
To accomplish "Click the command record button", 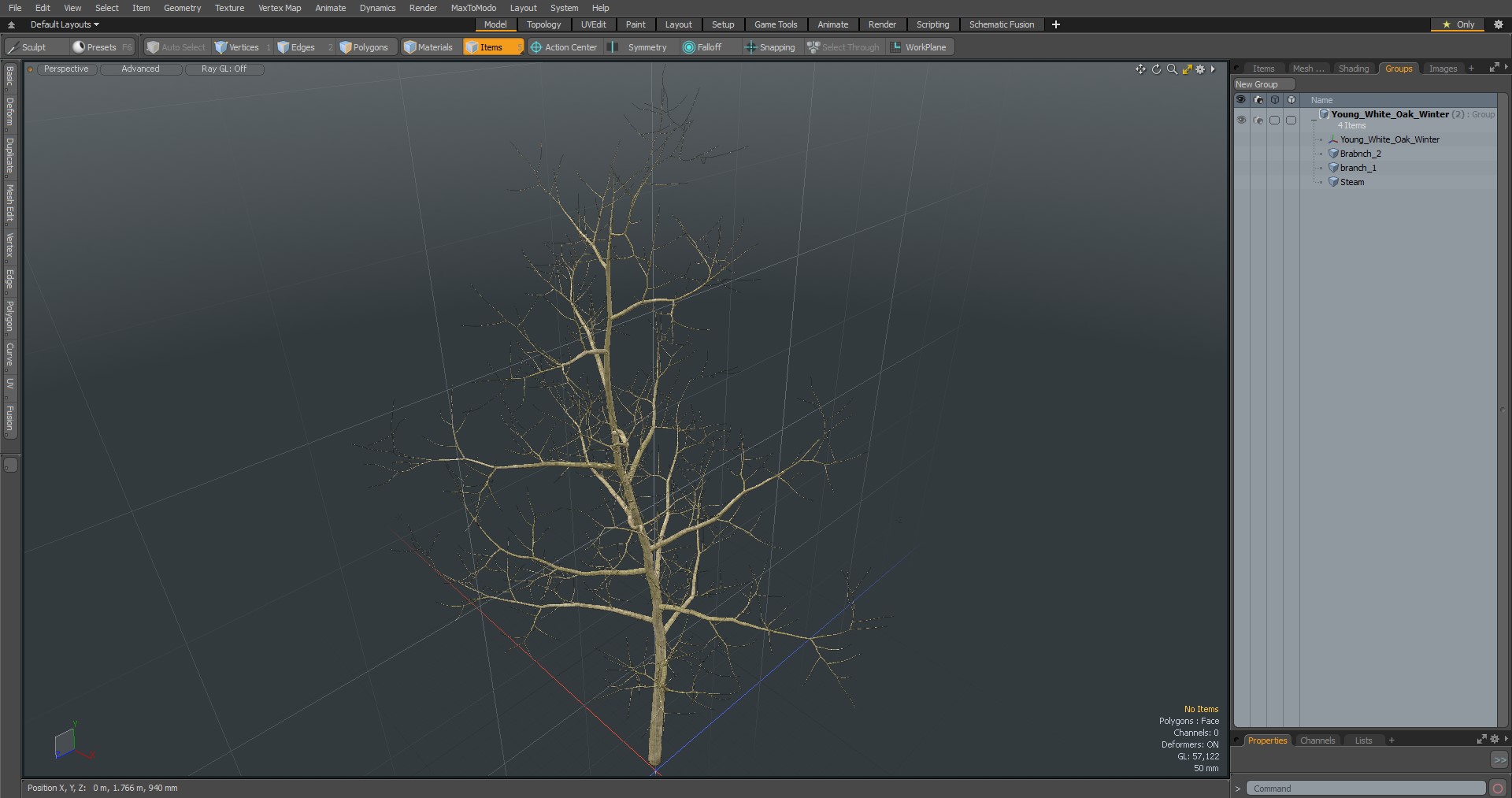I will click(1498, 789).
